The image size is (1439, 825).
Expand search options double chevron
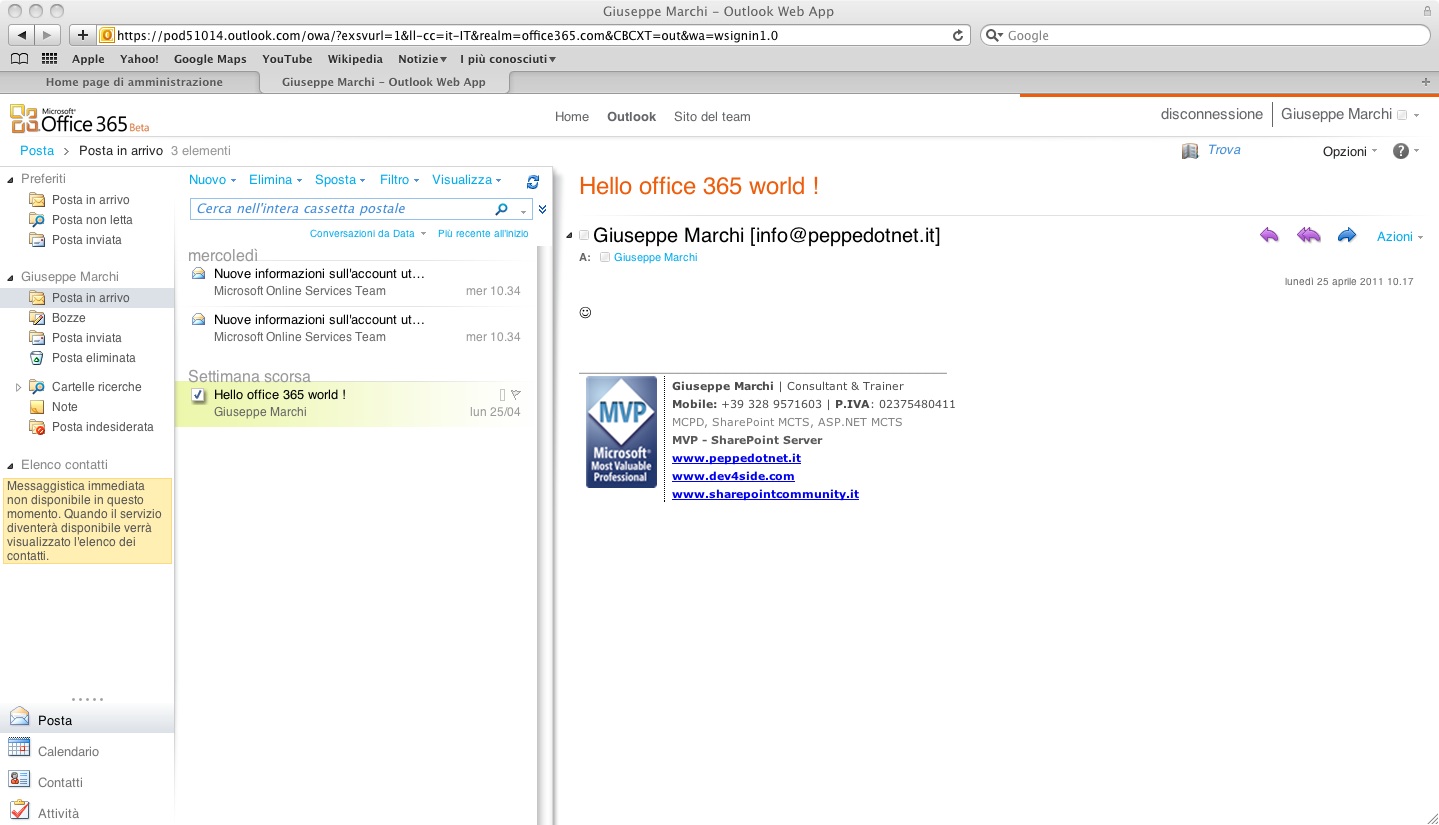[542, 209]
